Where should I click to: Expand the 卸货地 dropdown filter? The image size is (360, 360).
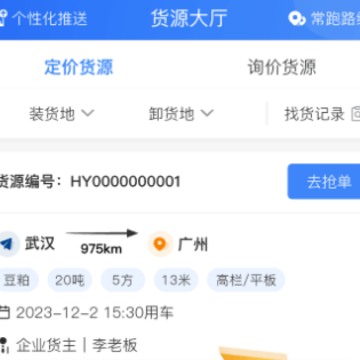181,114
